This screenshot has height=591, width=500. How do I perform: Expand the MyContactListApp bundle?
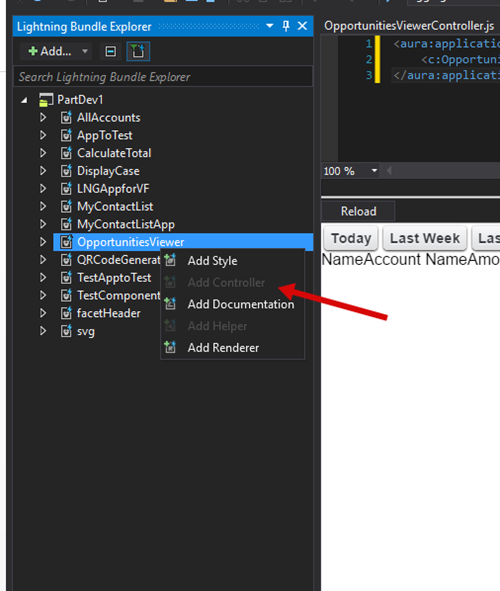43,224
